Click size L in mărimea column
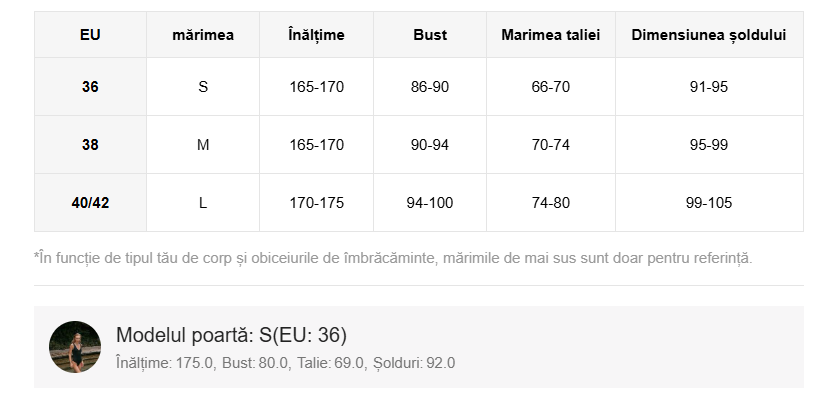 203,203
